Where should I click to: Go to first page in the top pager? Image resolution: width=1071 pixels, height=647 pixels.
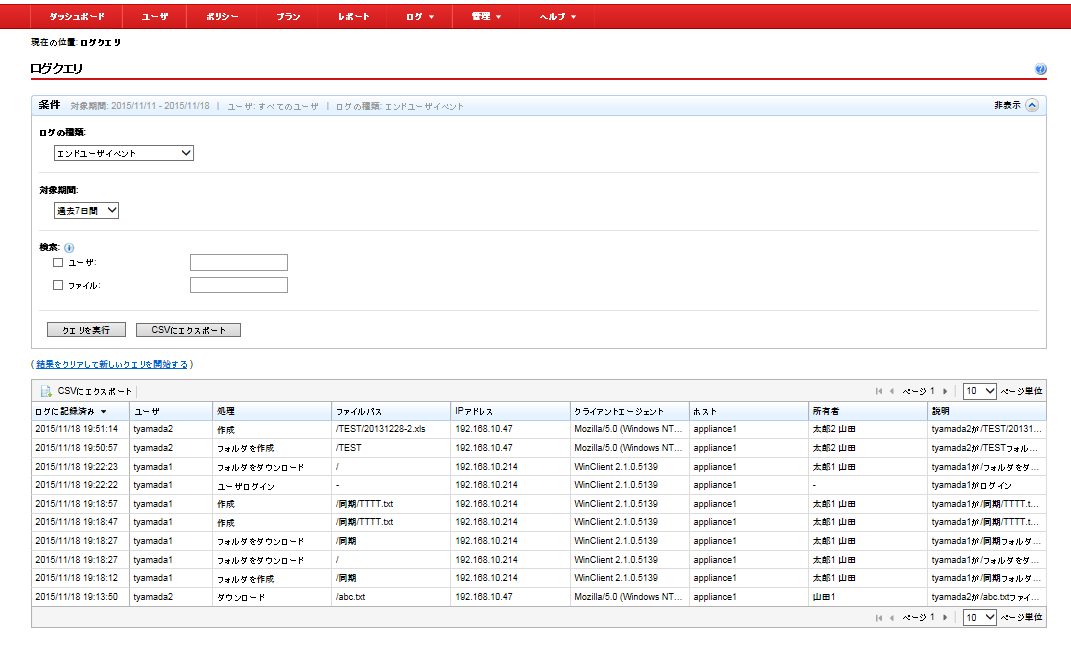coord(878,391)
